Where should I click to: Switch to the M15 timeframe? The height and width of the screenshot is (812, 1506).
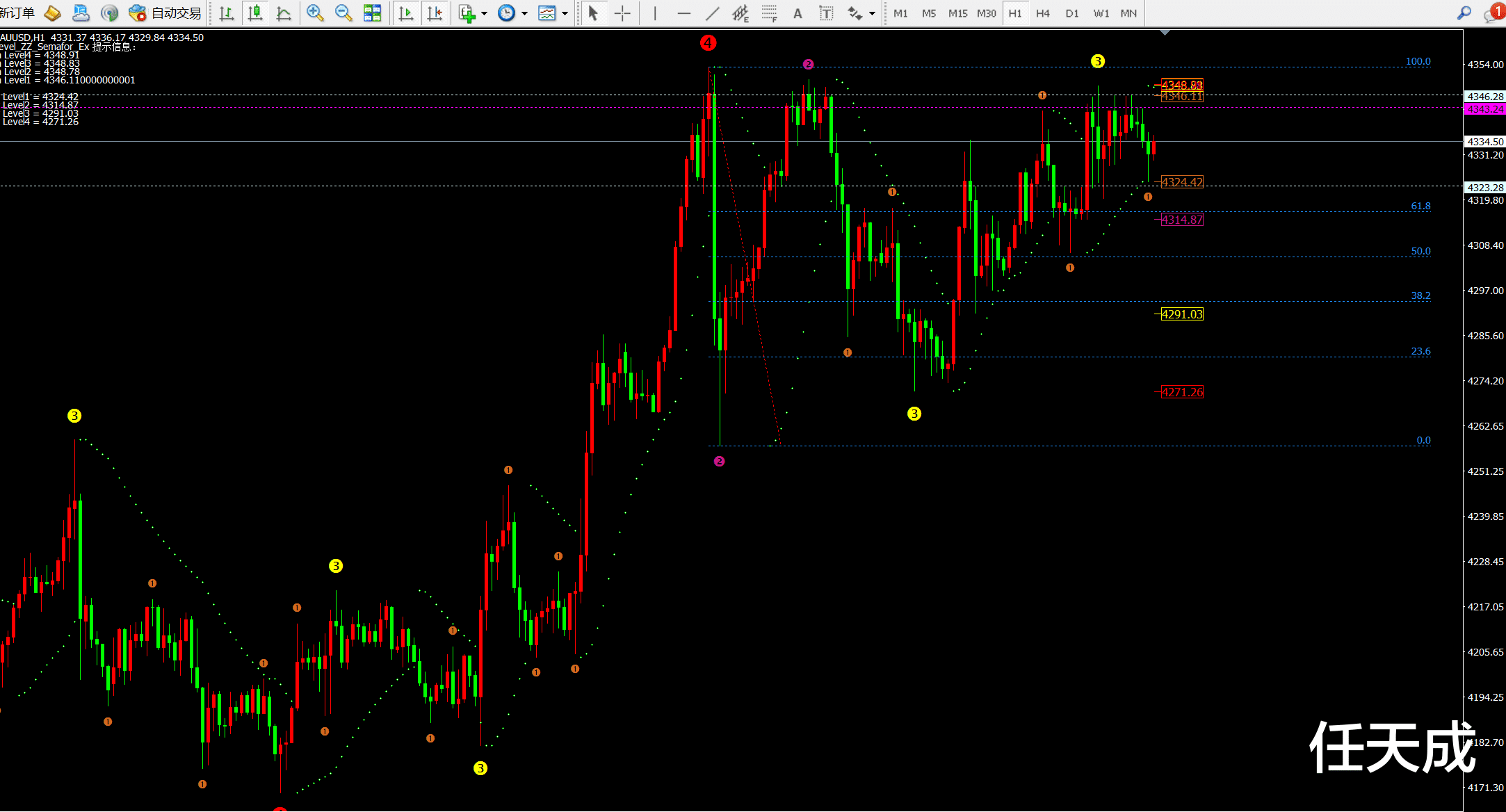[957, 13]
